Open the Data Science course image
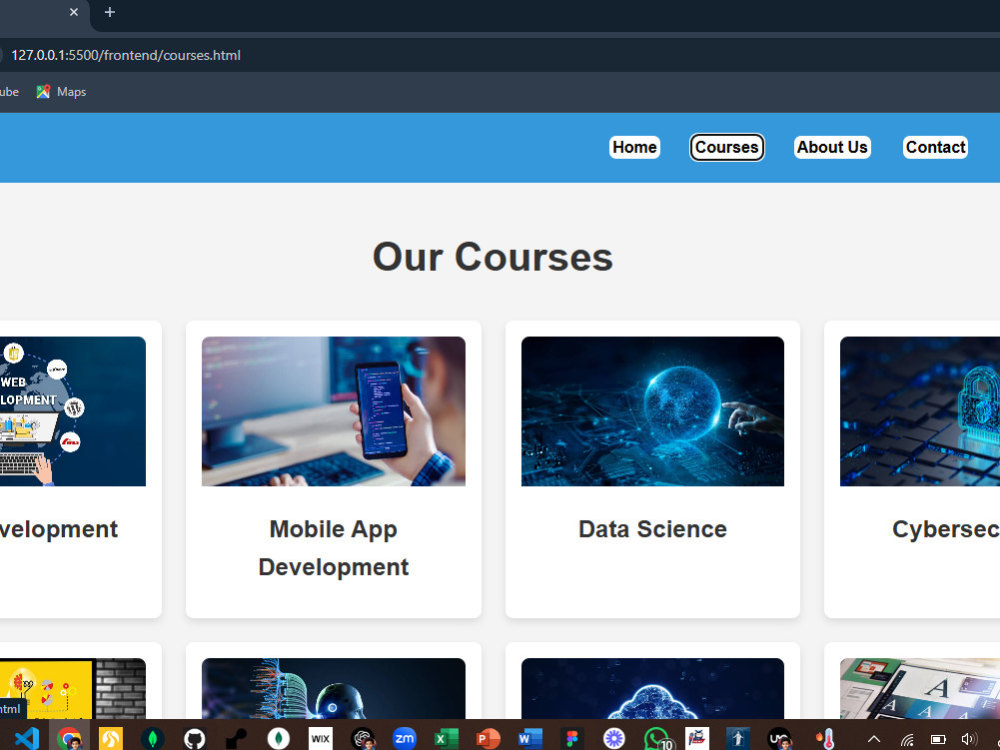This screenshot has height=750, width=1000. (652, 411)
